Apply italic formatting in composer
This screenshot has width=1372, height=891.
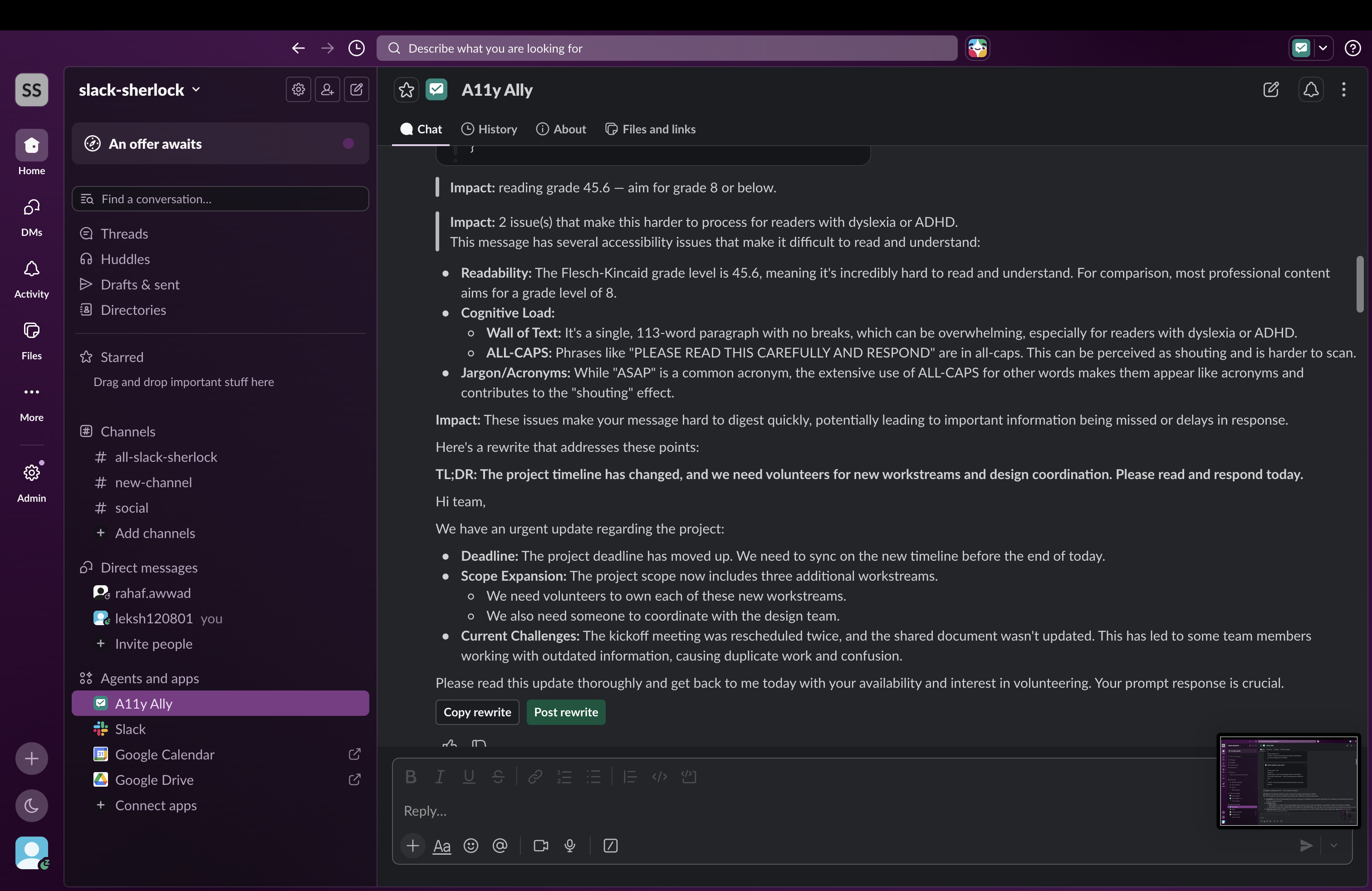click(x=440, y=777)
